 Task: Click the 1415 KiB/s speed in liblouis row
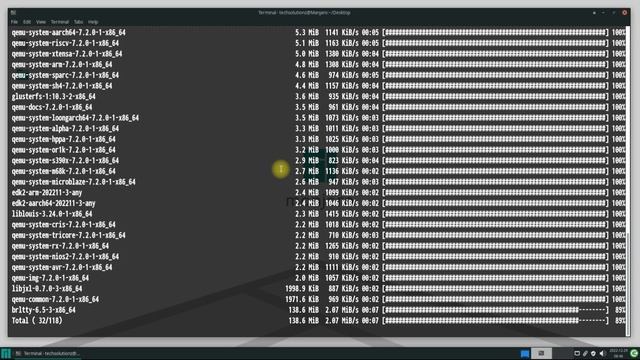coord(342,214)
